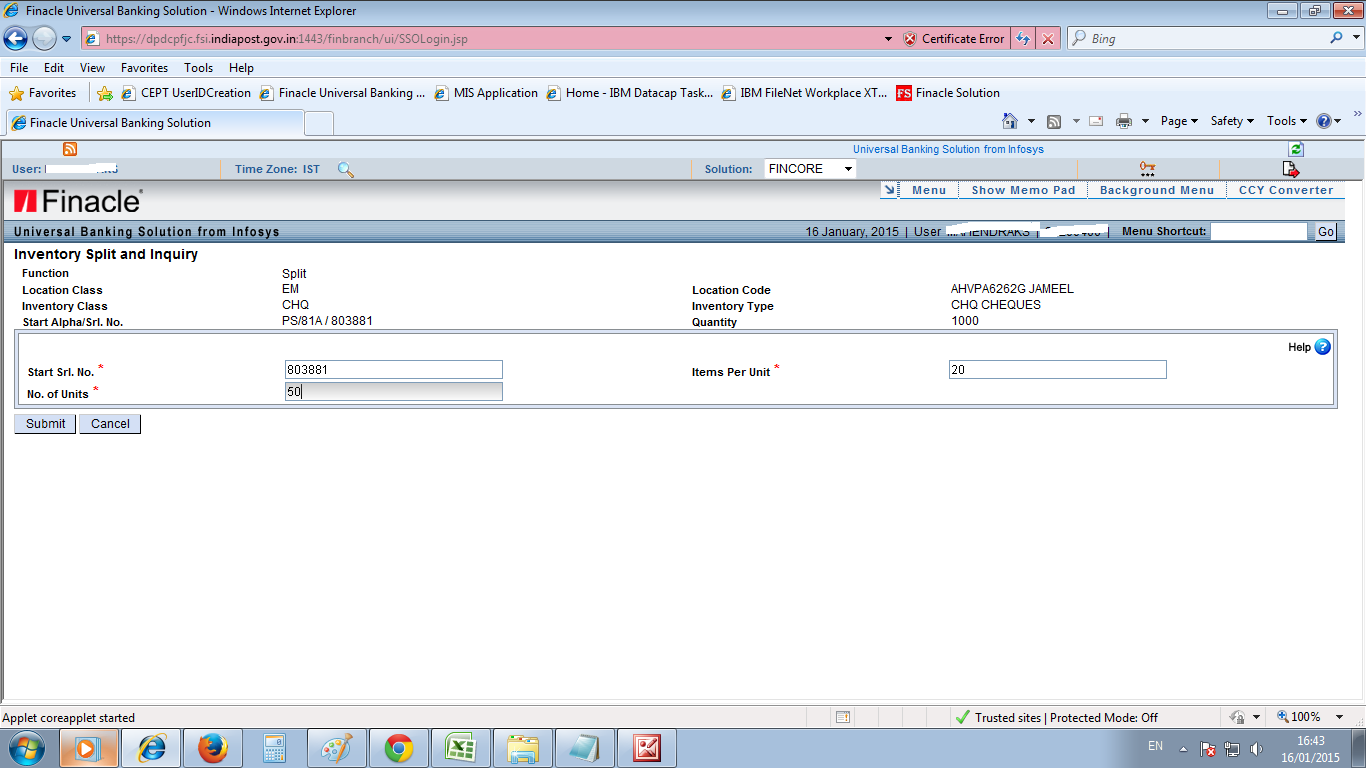Open Chrome from the taskbar
The height and width of the screenshot is (768, 1366).
tap(399, 747)
